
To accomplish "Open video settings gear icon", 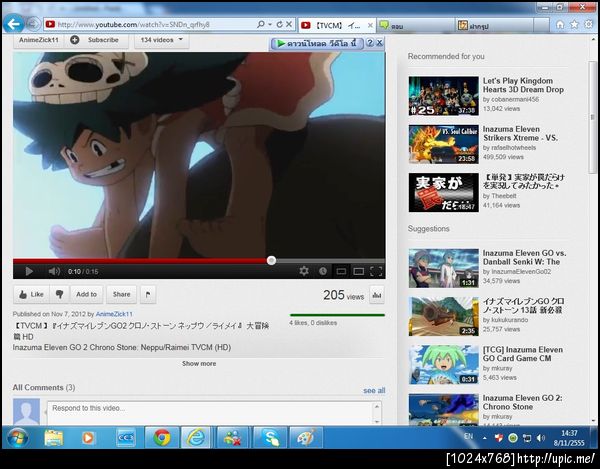I will click(304, 271).
